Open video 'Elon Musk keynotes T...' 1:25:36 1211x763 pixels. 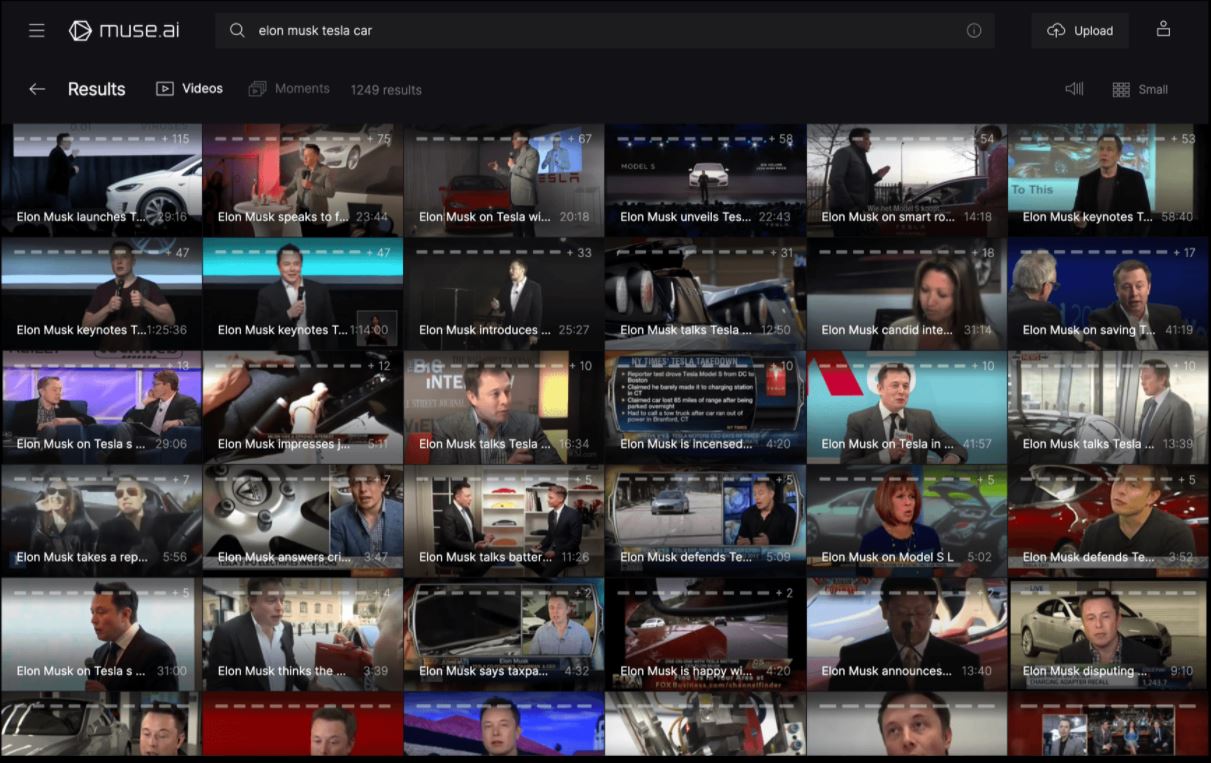click(x=101, y=294)
